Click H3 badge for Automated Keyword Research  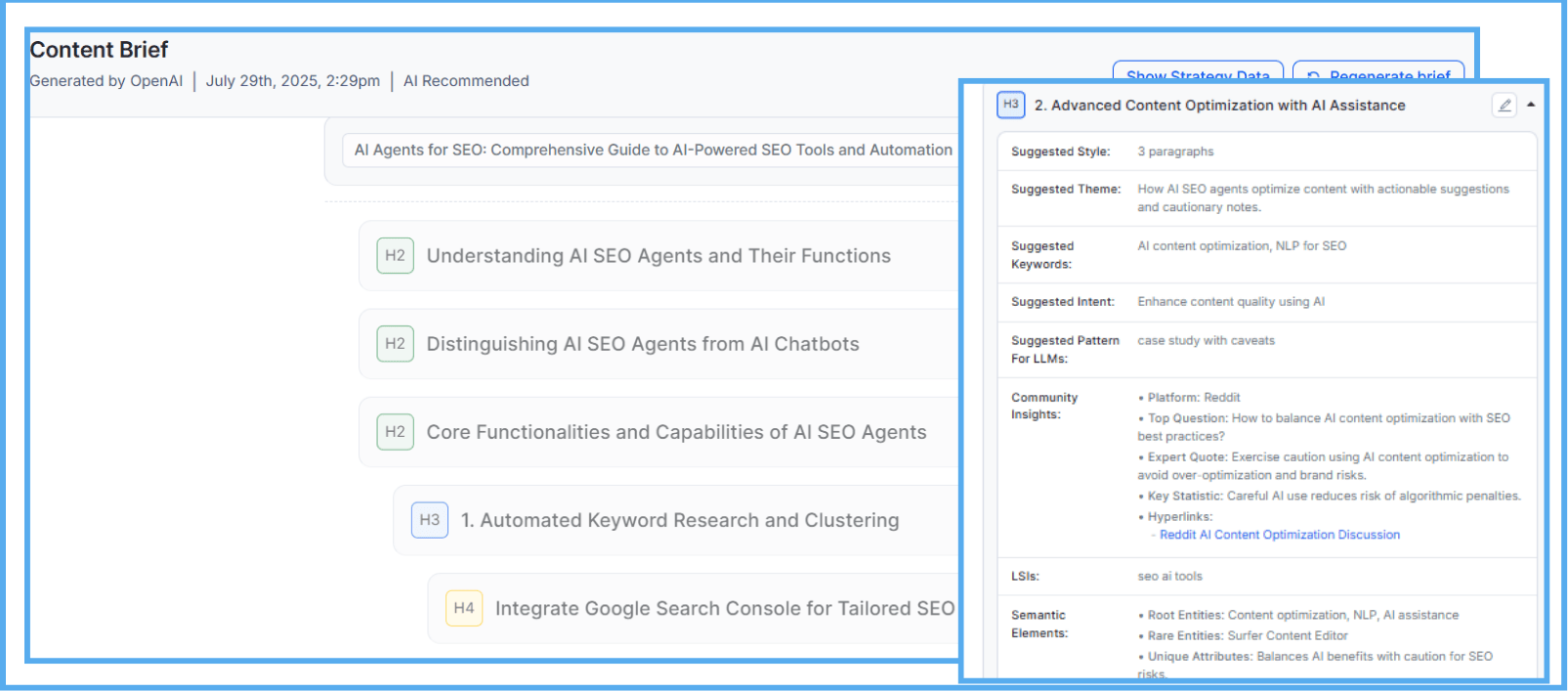(429, 520)
